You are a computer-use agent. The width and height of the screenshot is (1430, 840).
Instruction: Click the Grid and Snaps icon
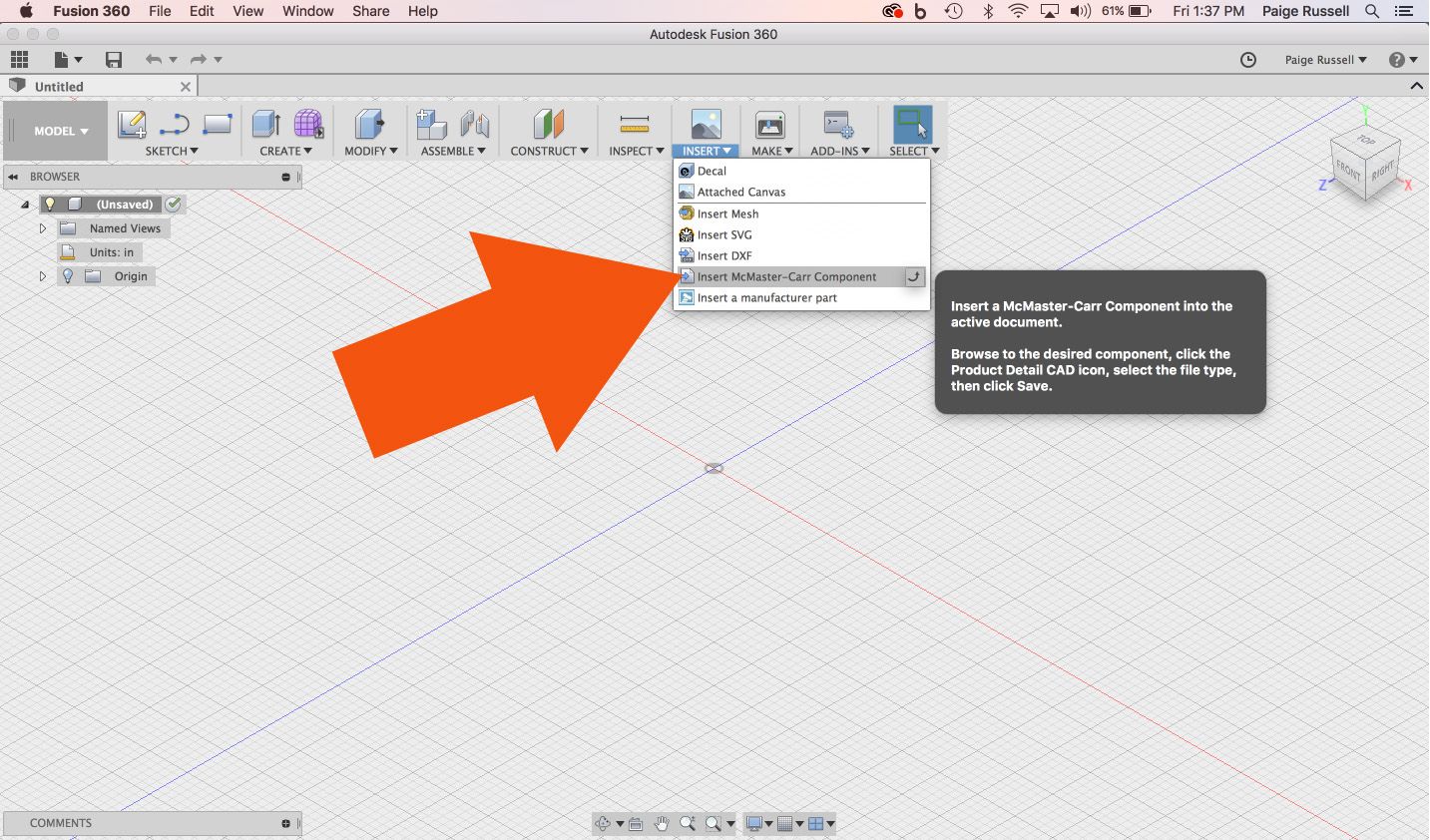[x=784, y=823]
